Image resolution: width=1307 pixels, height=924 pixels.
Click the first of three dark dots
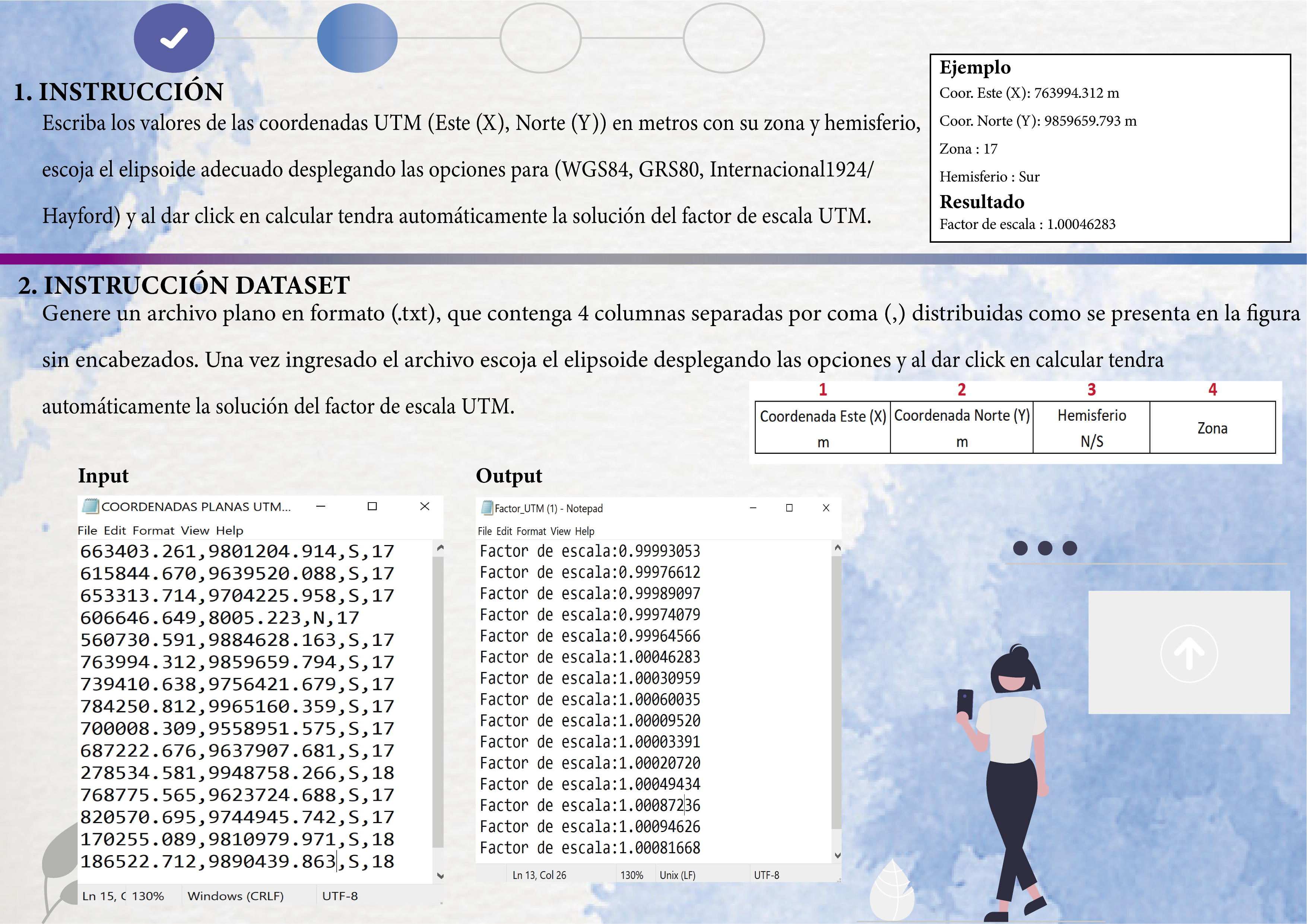tap(1020, 548)
